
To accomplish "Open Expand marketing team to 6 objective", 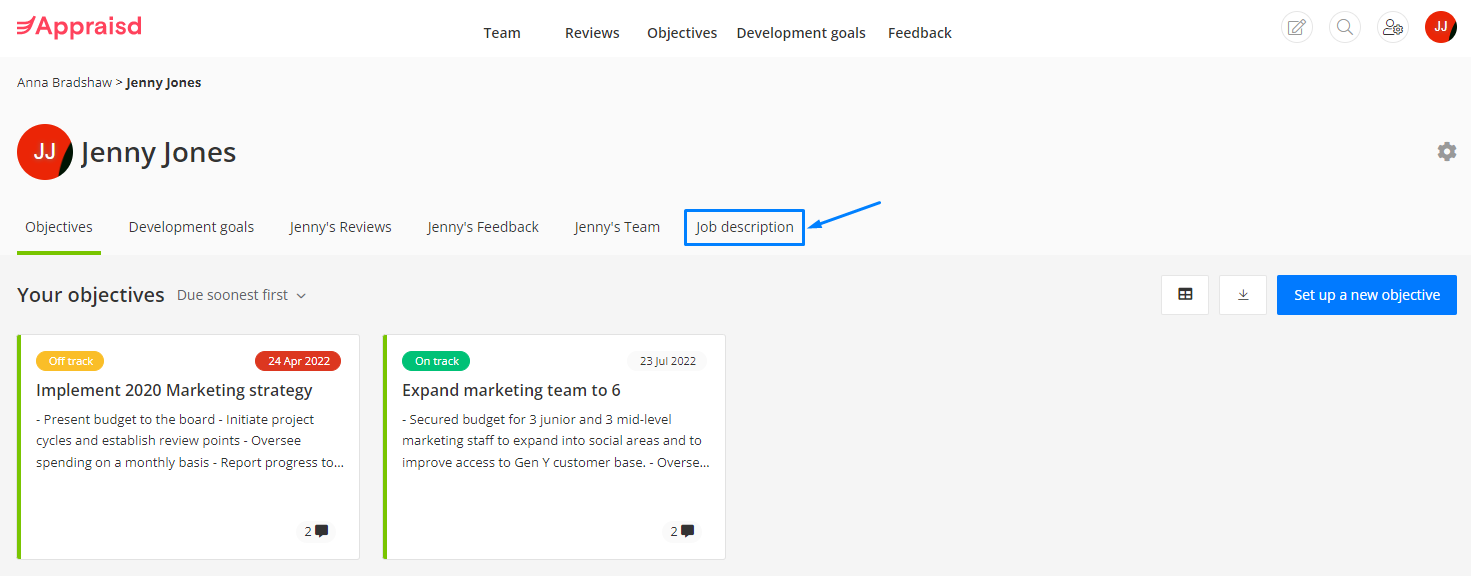I will click(x=511, y=390).
